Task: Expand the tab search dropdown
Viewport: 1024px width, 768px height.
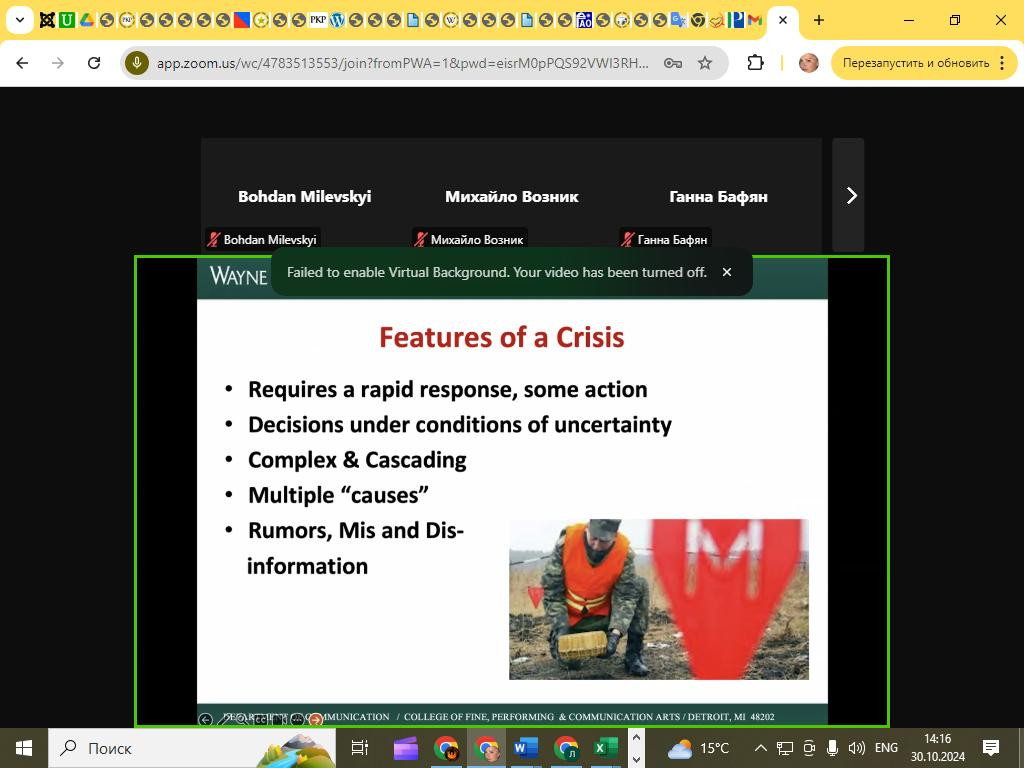Action: (x=20, y=20)
